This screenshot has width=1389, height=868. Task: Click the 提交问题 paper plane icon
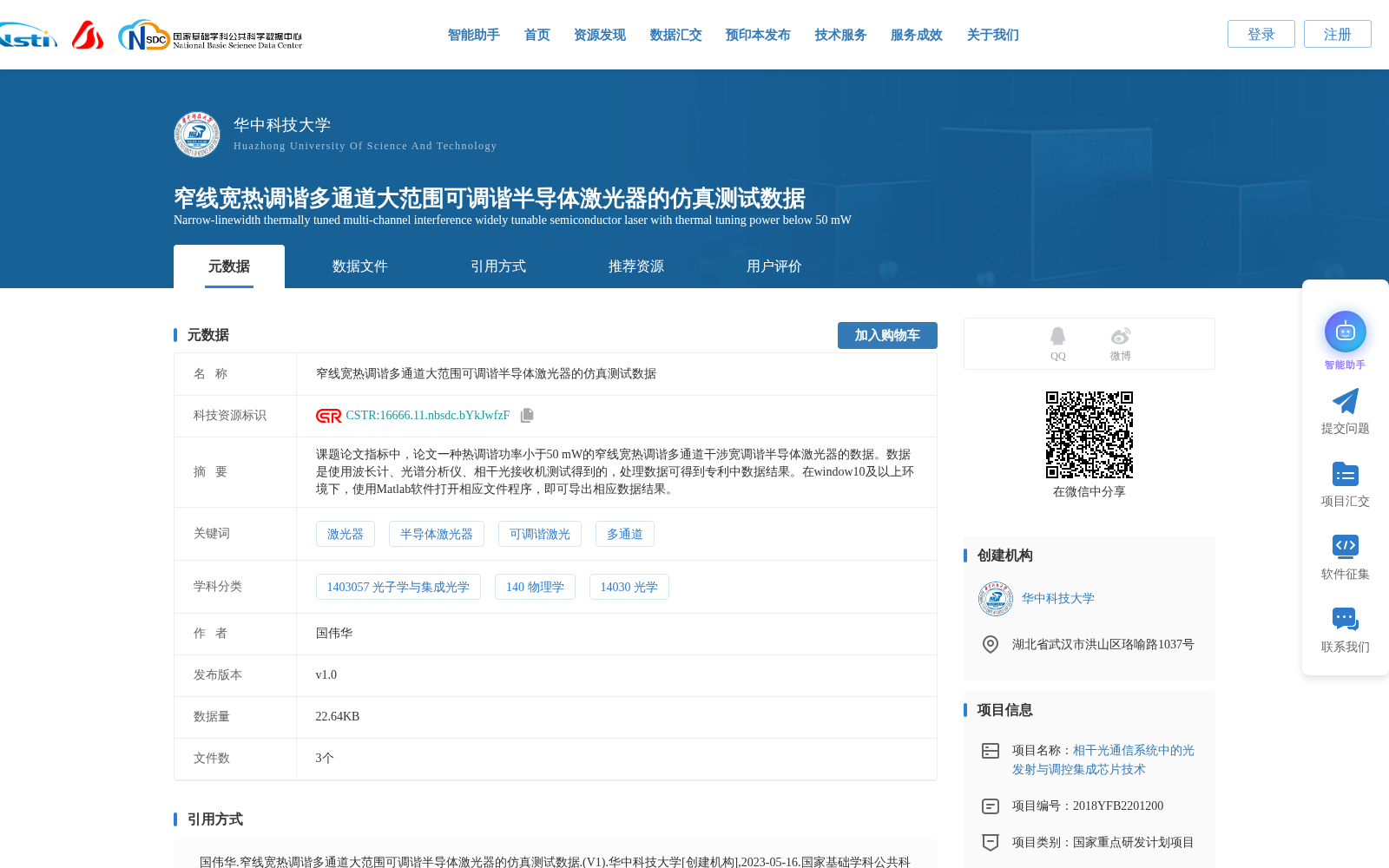(x=1346, y=401)
